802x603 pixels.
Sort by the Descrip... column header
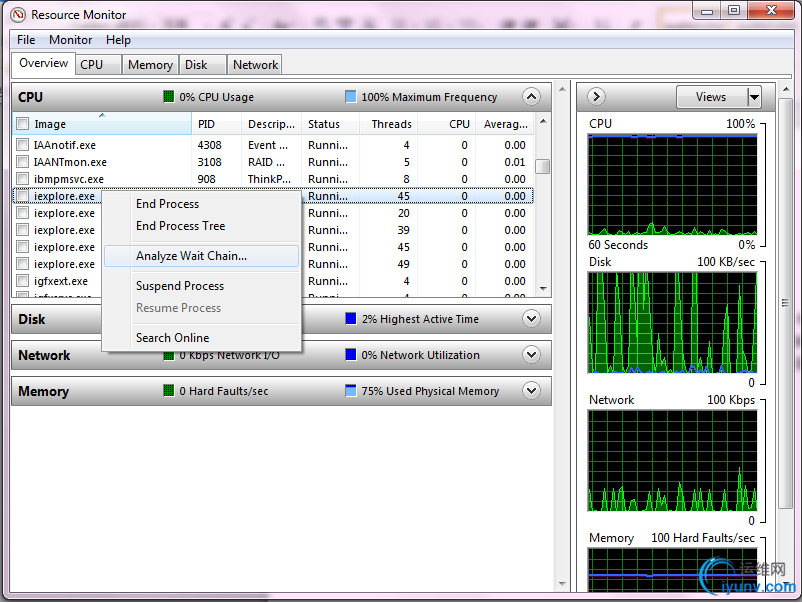point(271,124)
